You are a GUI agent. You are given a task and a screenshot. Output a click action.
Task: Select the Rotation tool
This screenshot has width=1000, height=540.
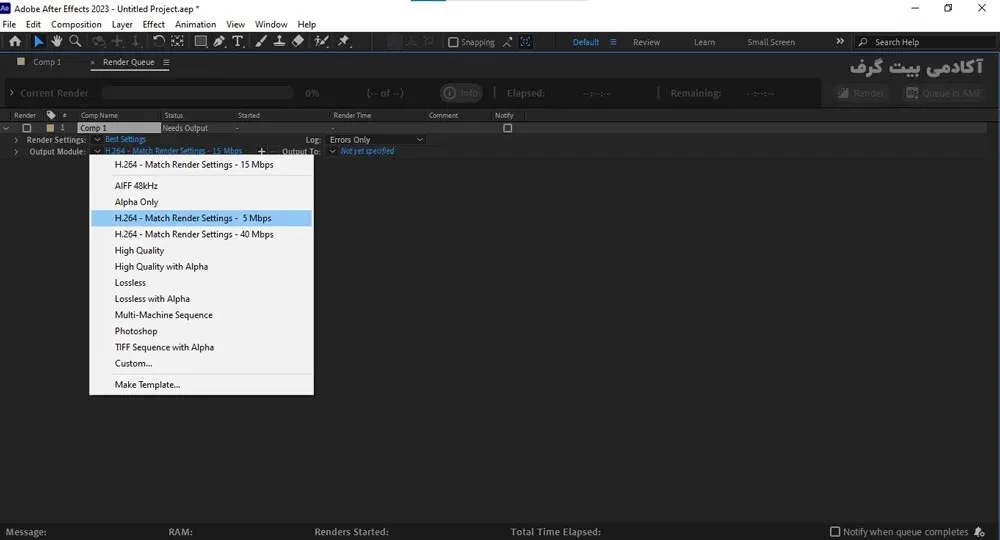tap(158, 41)
